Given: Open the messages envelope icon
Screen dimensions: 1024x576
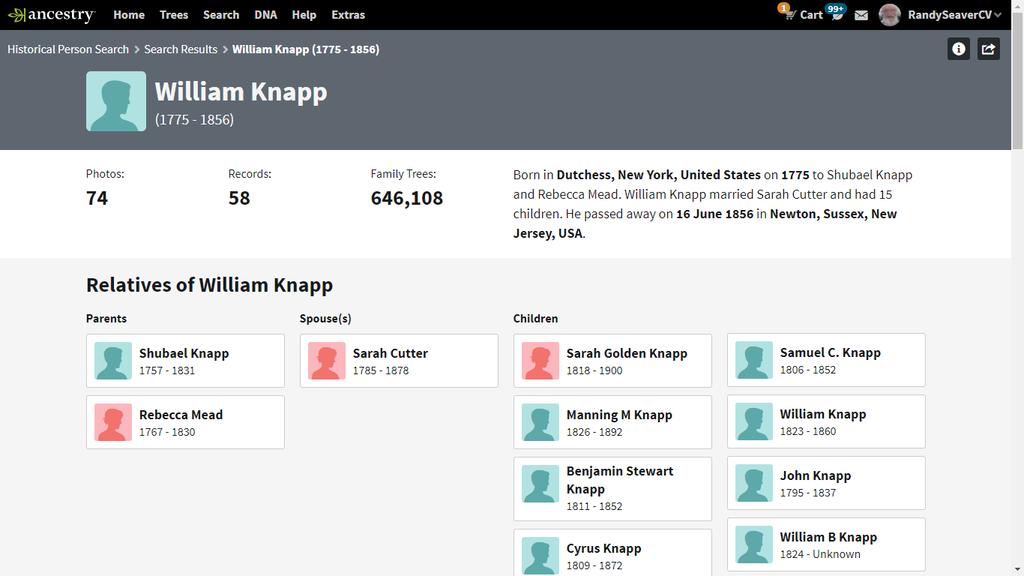Looking at the screenshot, I should pyautogui.click(x=861, y=15).
